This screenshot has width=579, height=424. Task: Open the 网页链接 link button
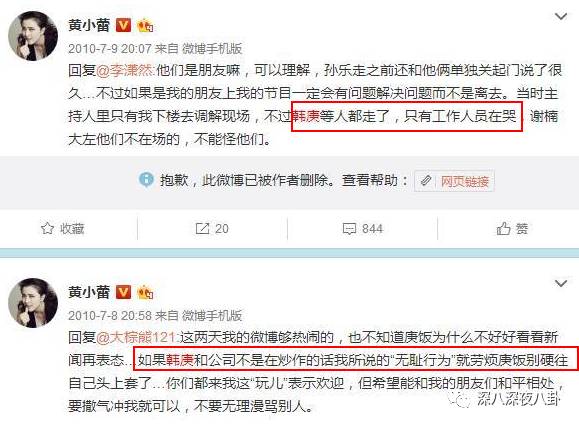coord(455,181)
